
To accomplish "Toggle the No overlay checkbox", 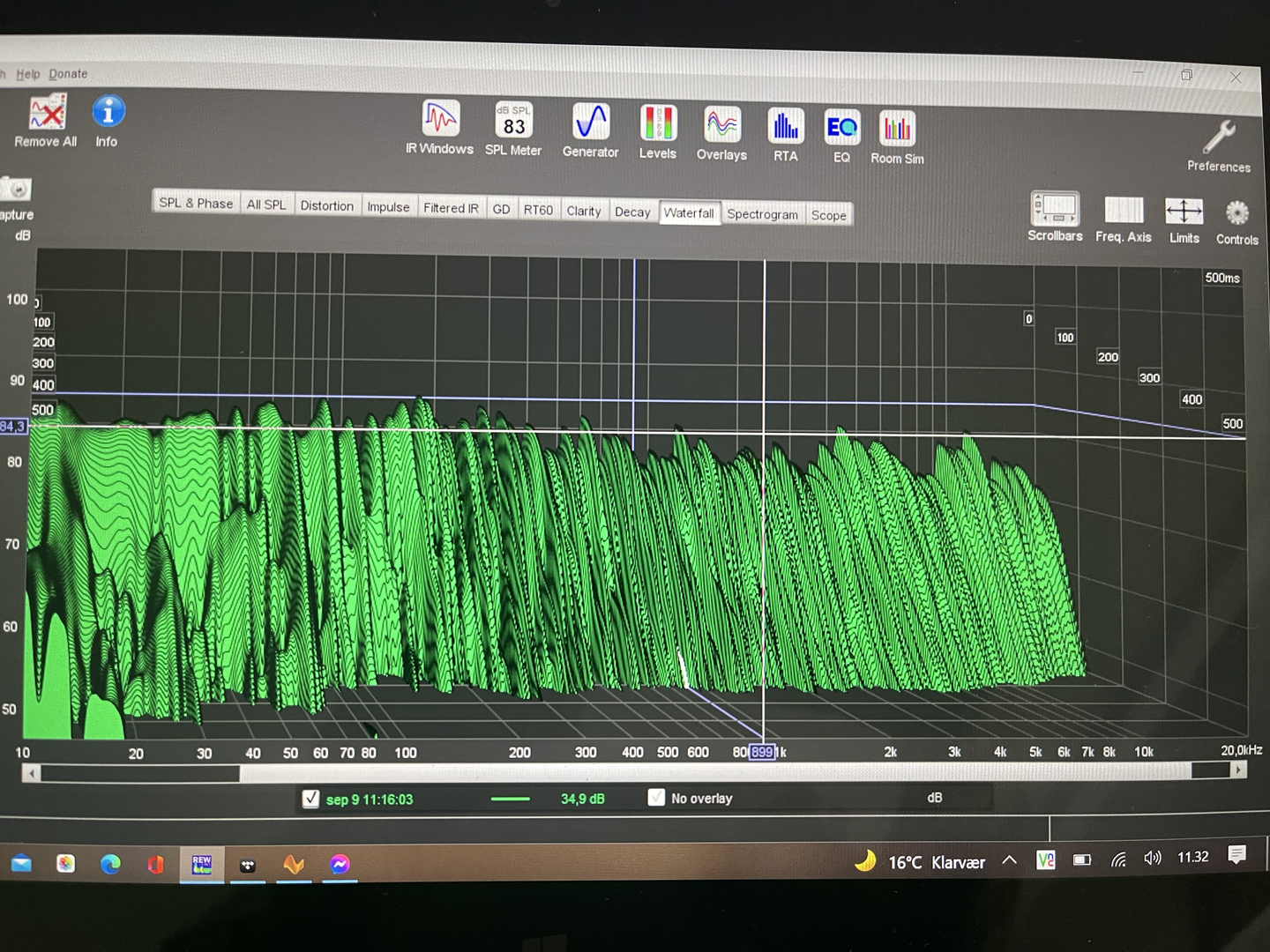I will [x=656, y=798].
